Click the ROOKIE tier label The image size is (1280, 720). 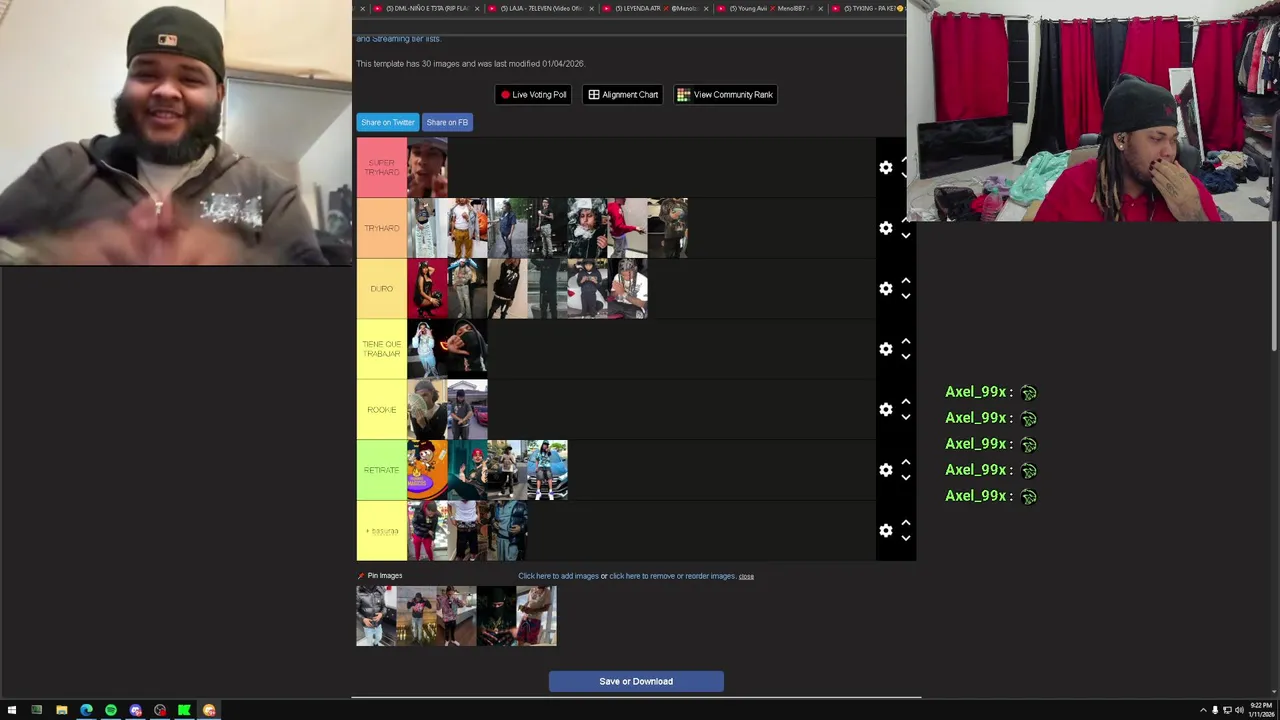(x=382, y=410)
